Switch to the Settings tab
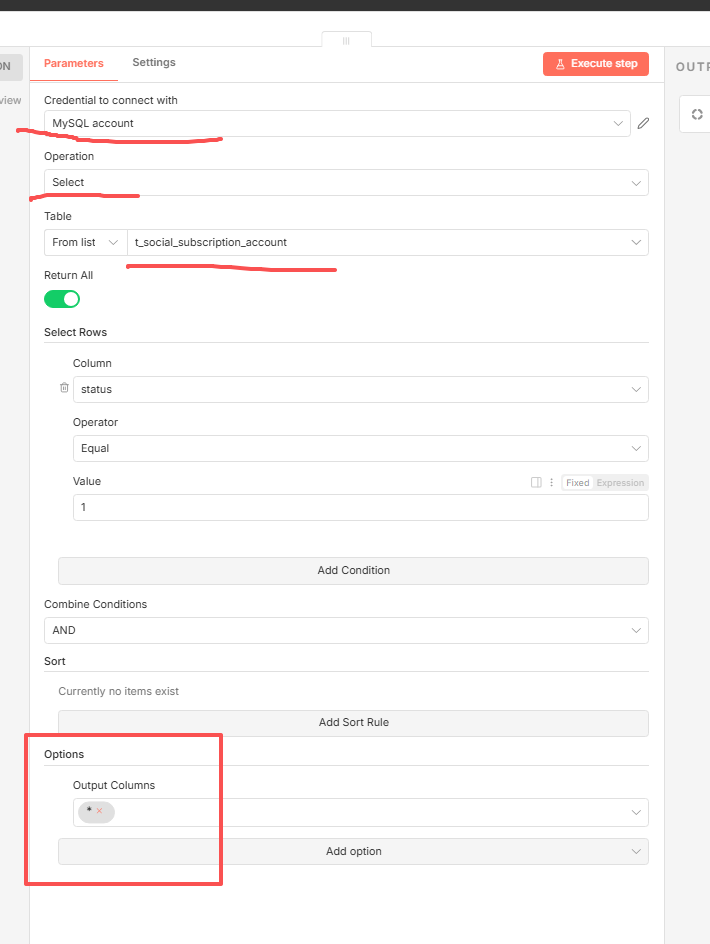710x944 pixels. click(x=154, y=62)
